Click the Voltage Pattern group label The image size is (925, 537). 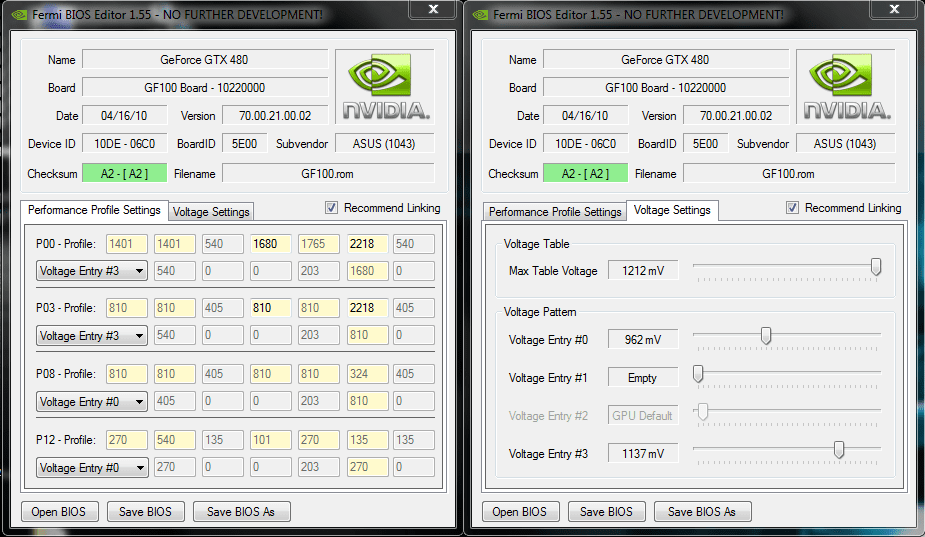pos(540,312)
